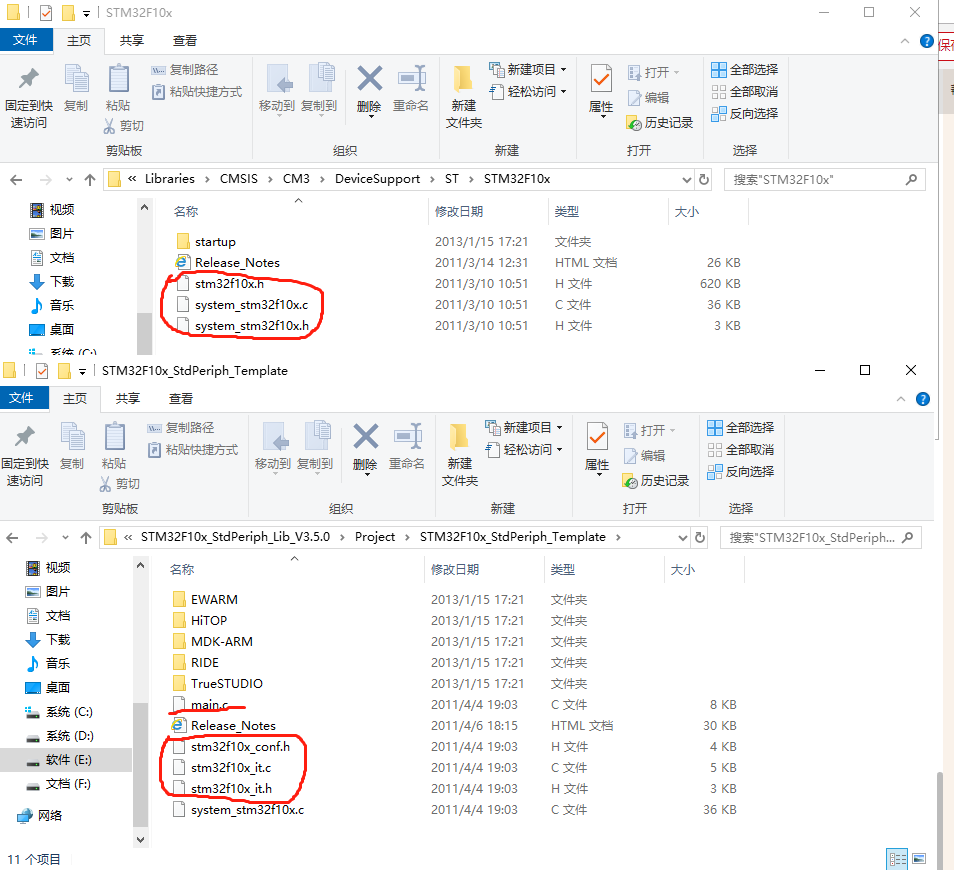Click Date modified (修改日期) header in bottom window
The height and width of the screenshot is (870, 954).
tap(454, 569)
